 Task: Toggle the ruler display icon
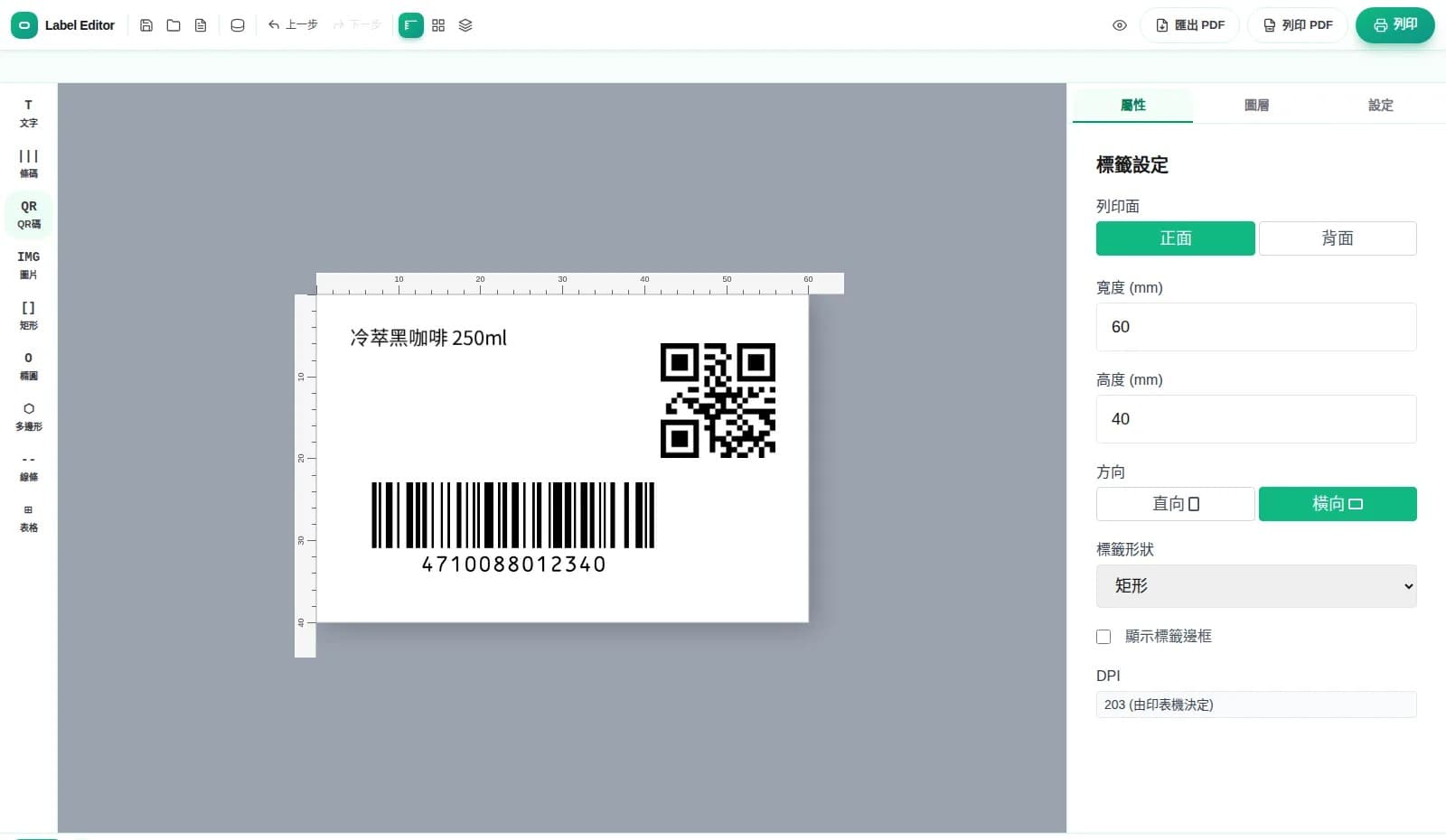click(411, 25)
